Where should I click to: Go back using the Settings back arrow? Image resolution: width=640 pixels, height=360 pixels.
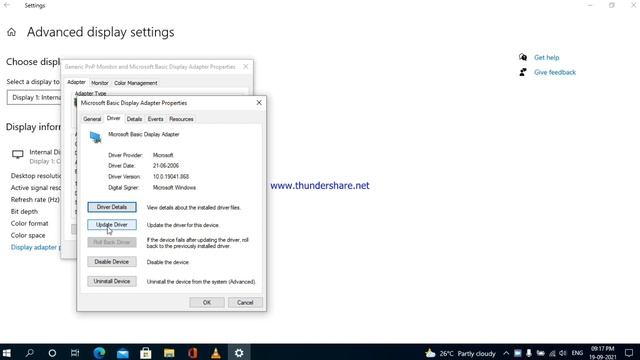pyautogui.click(x=7, y=5)
